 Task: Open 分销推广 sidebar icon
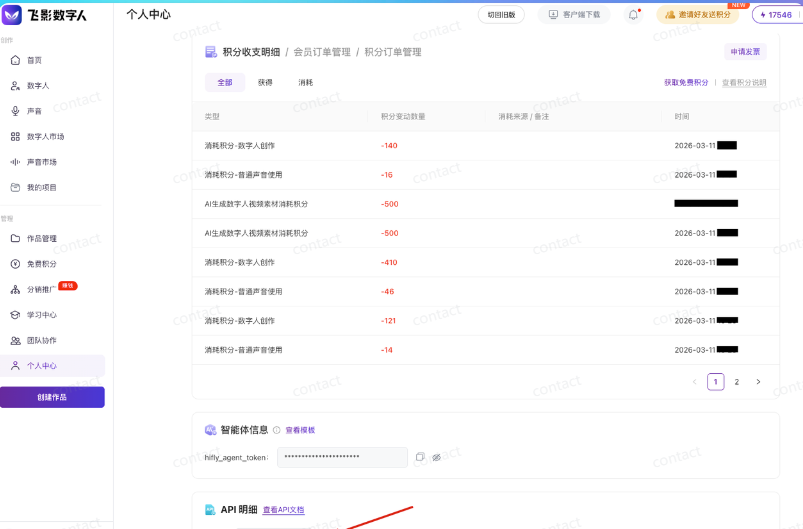[15, 289]
